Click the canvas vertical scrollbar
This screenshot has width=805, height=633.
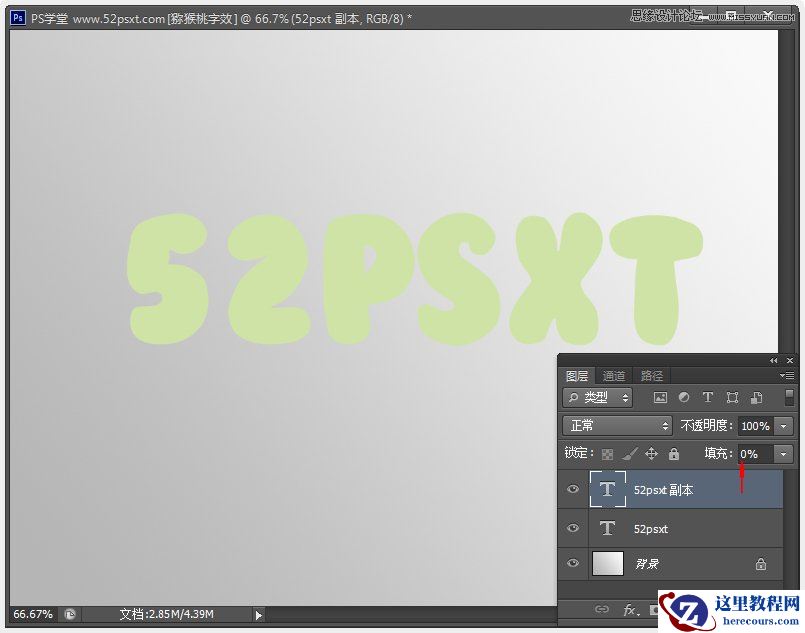pos(785,191)
